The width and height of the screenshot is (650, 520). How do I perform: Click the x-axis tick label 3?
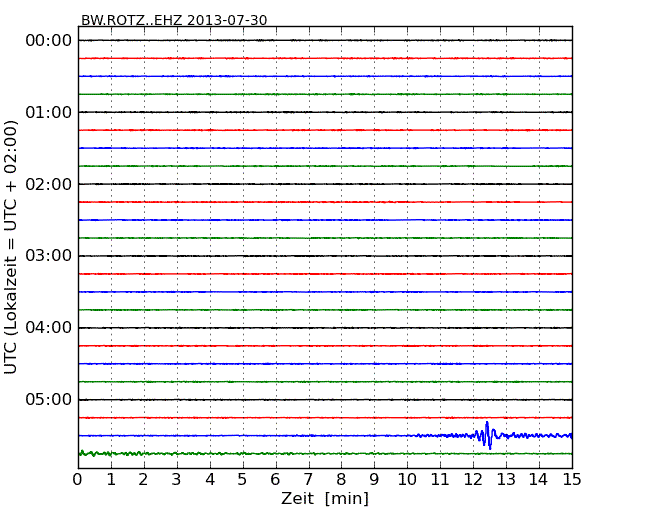pyautogui.click(x=177, y=480)
